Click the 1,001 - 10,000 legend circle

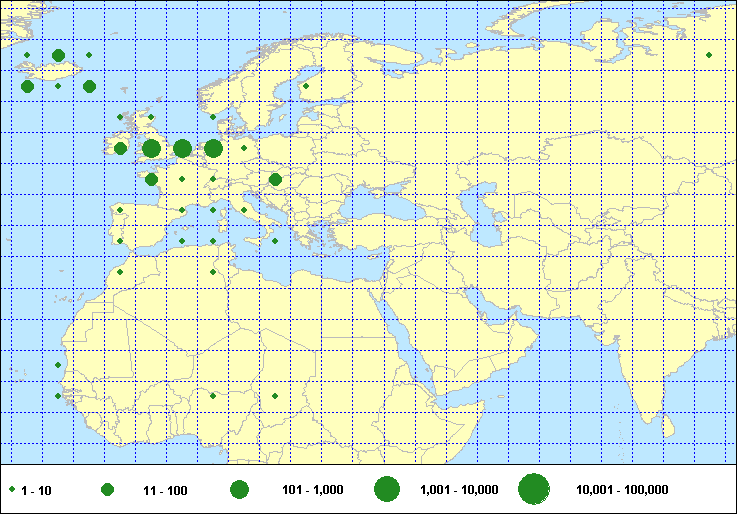387,489
